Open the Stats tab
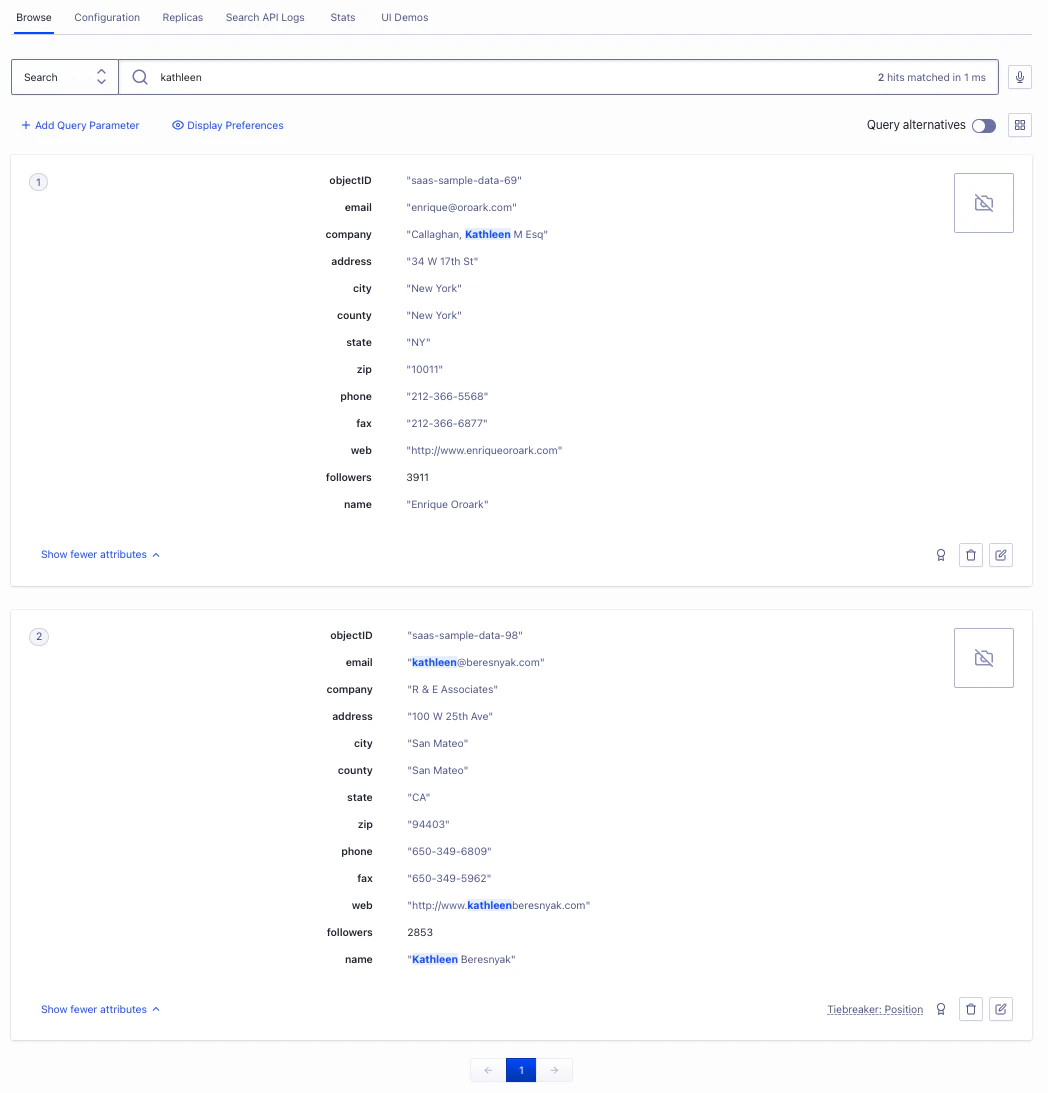 342,17
